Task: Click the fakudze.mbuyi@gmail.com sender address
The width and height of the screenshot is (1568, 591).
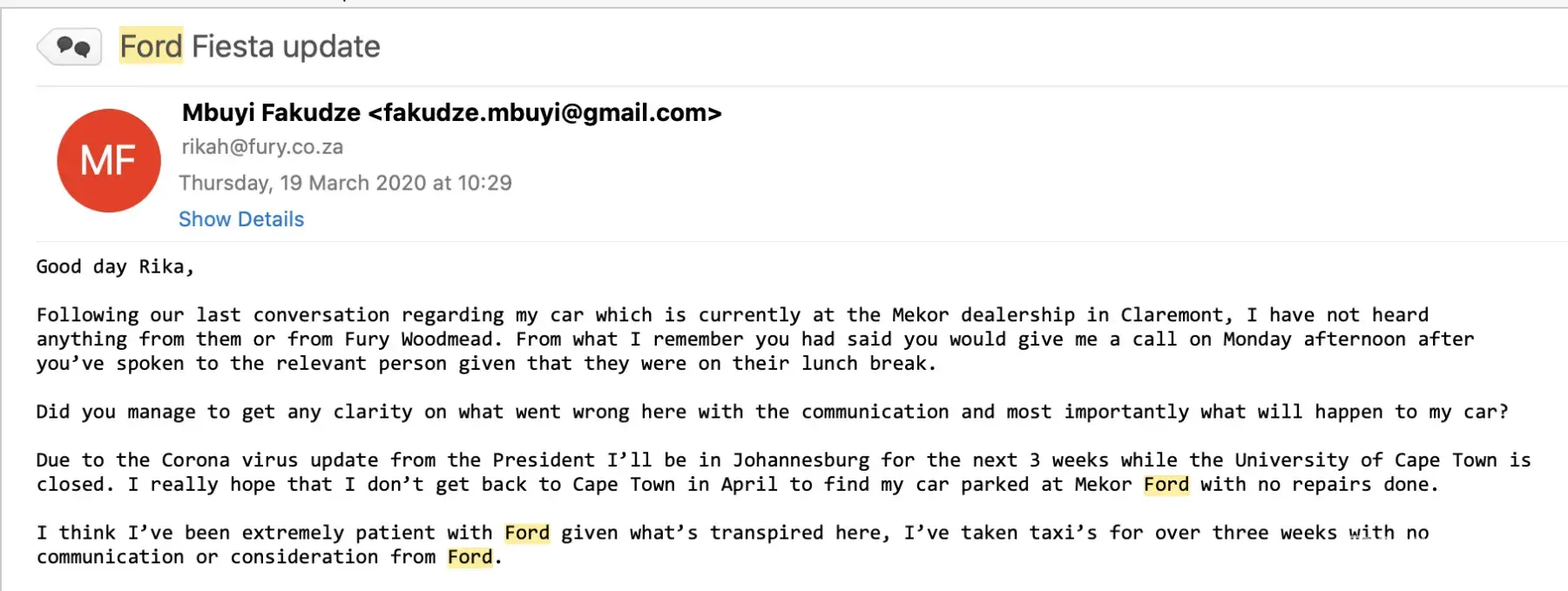Action: pyautogui.click(x=545, y=113)
